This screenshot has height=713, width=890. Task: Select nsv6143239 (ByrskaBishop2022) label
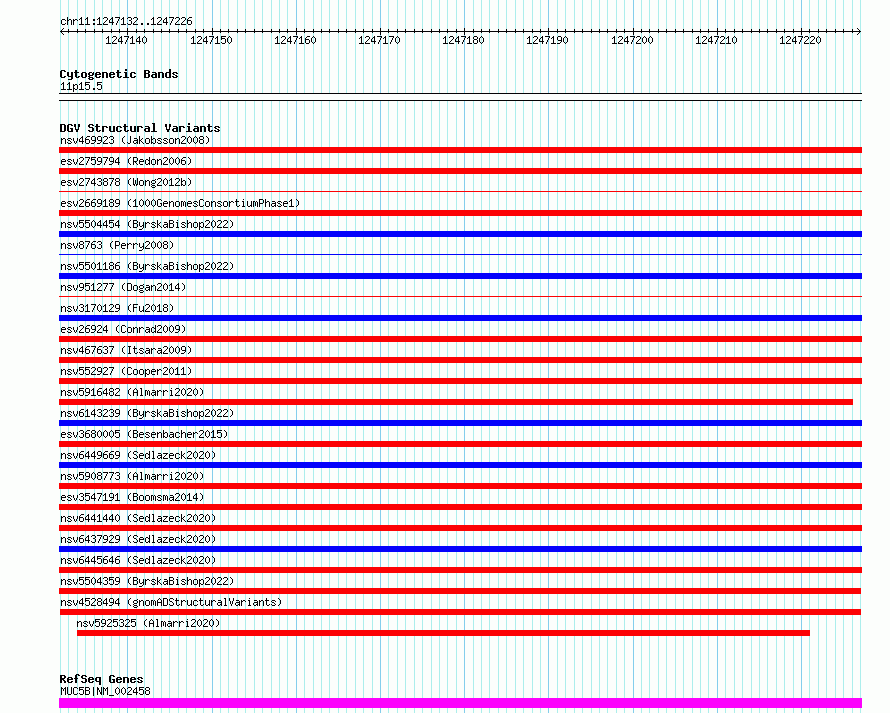click(x=147, y=413)
